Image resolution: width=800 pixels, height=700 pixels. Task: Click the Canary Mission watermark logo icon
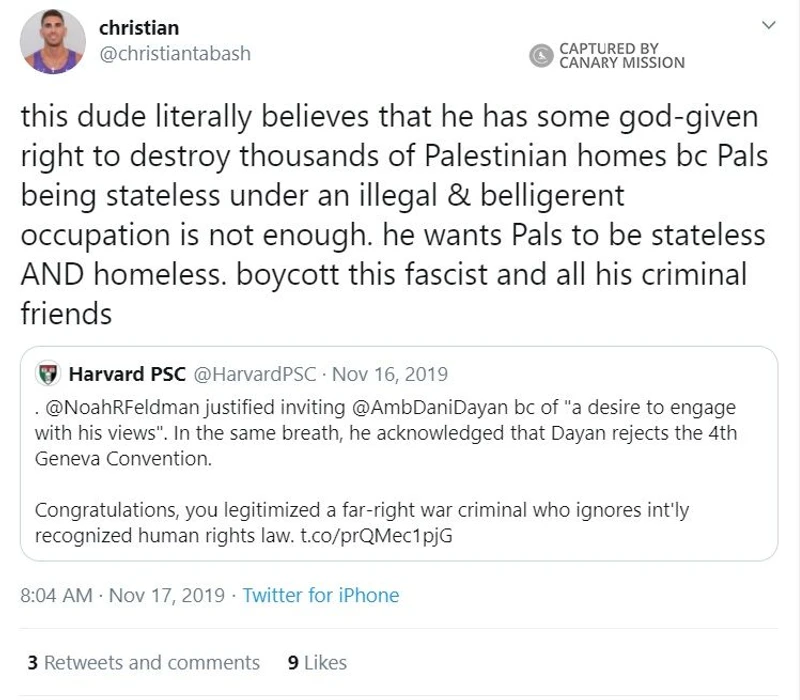pyautogui.click(x=541, y=56)
